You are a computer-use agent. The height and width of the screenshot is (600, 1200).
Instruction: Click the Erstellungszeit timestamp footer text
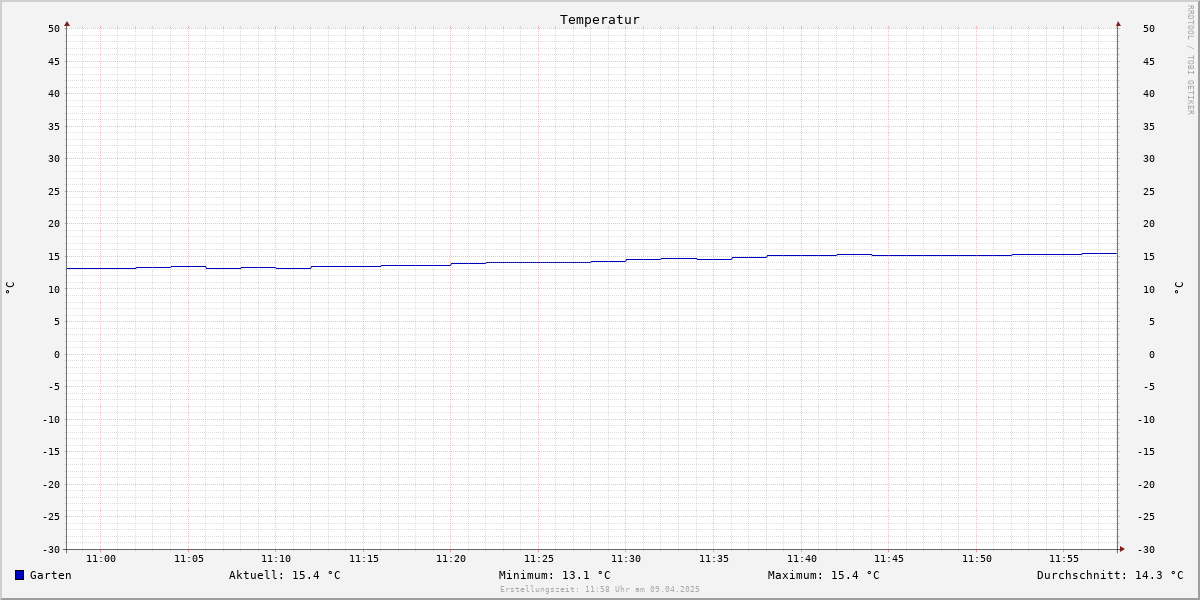(600, 589)
